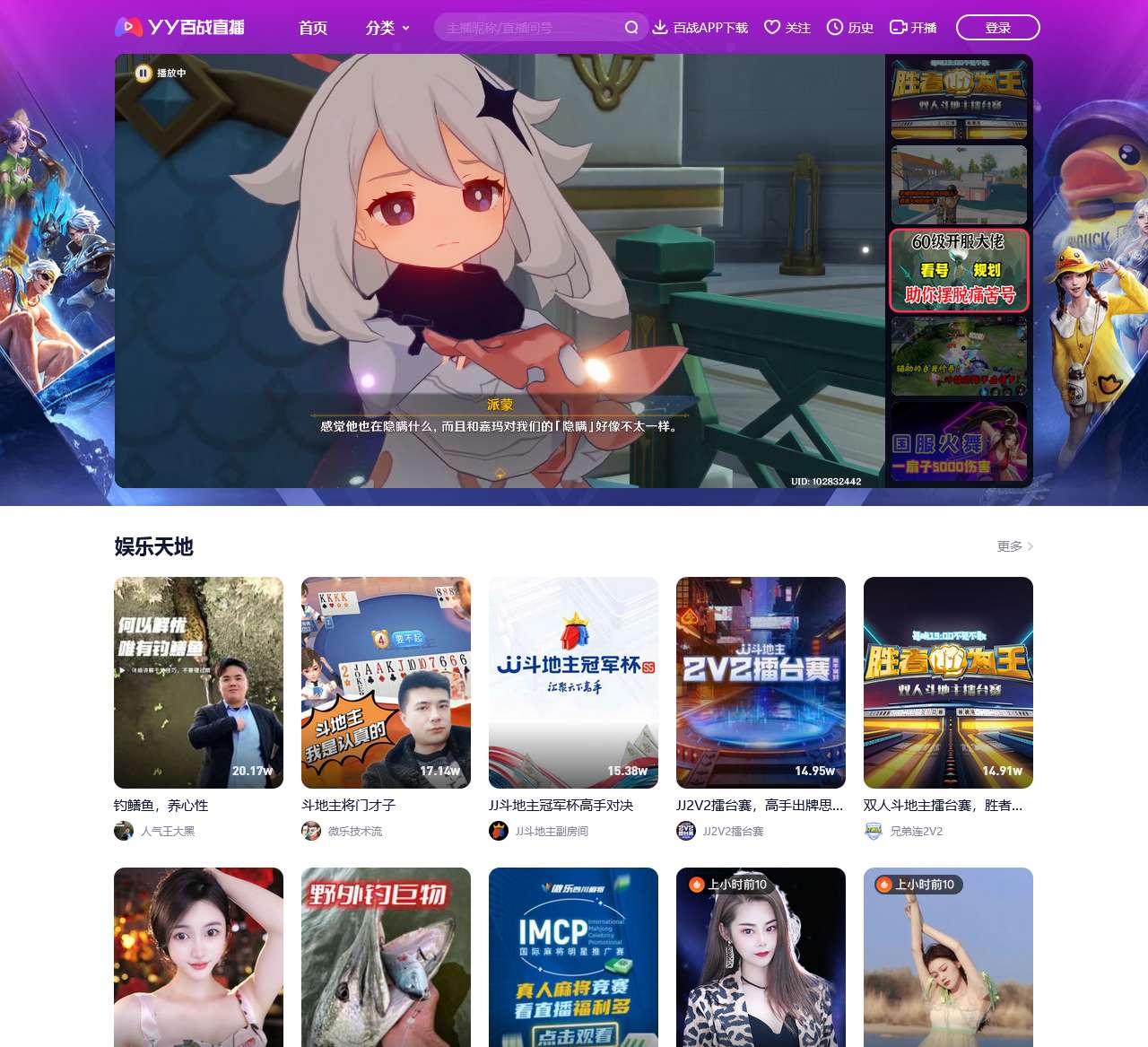Image resolution: width=1148 pixels, height=1047 pixels.
Task: Open the 2V2擂台赛 stream card
Action: (x=761, y=683)
